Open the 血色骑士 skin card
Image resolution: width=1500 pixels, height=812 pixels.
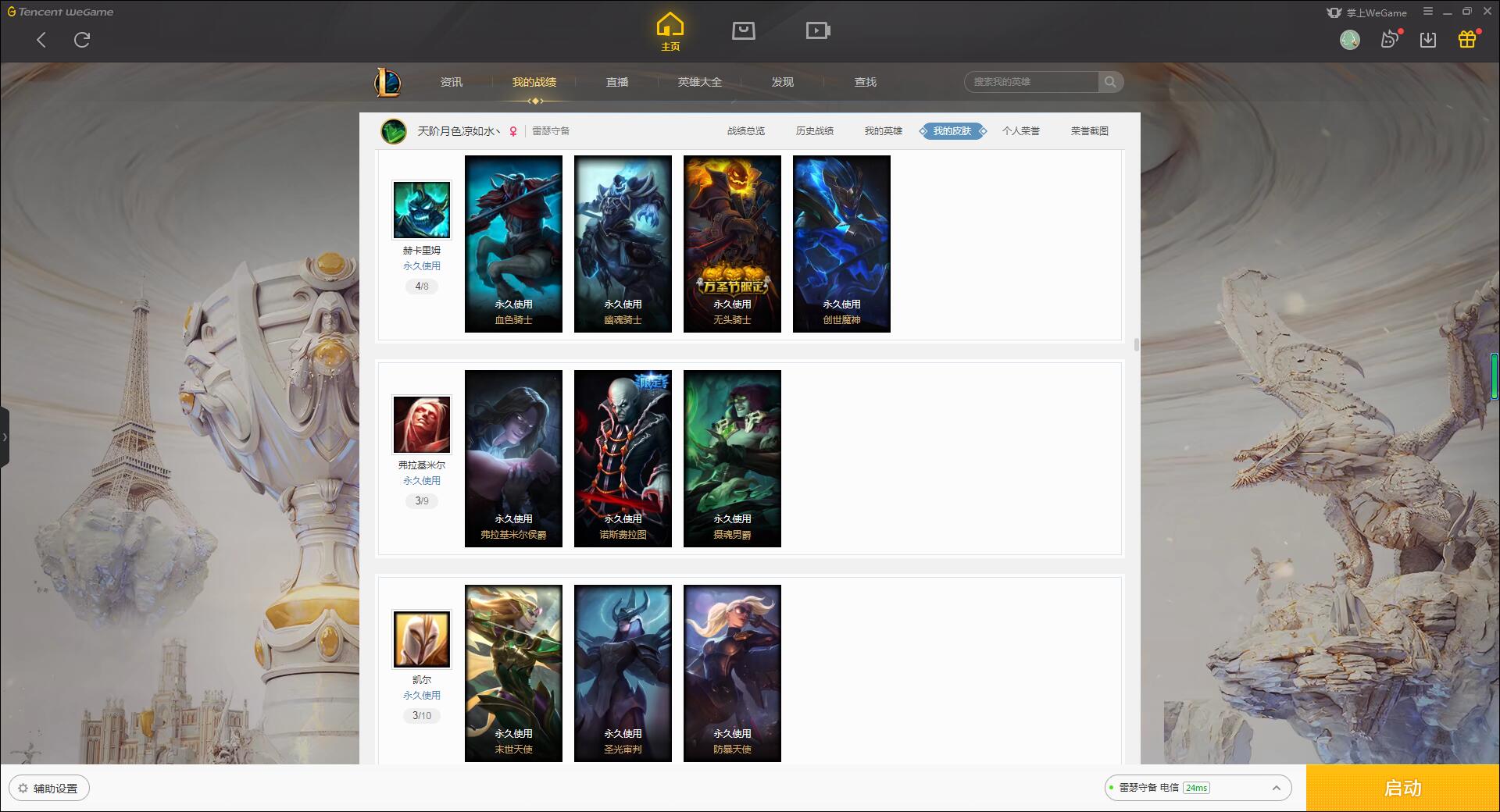pyautogui.click(x=513, y=244)
